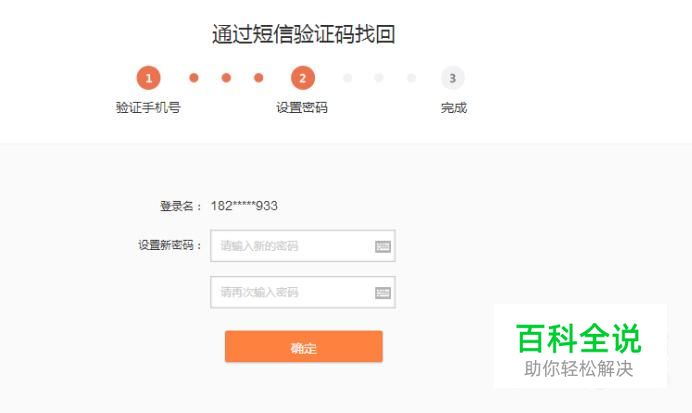Click the first gray progress dot

click(348, 78)
